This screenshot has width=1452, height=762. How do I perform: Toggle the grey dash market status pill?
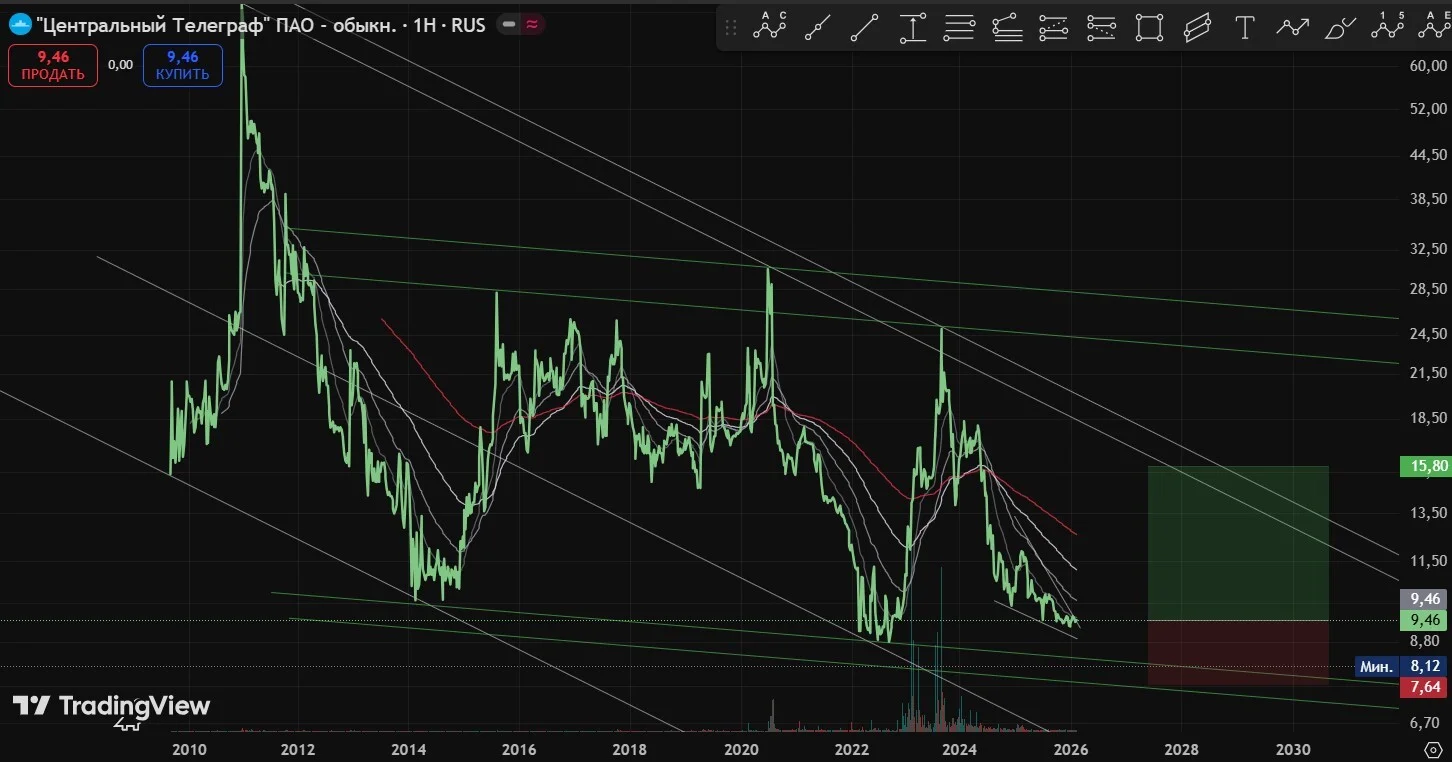(x=509, y=25)
